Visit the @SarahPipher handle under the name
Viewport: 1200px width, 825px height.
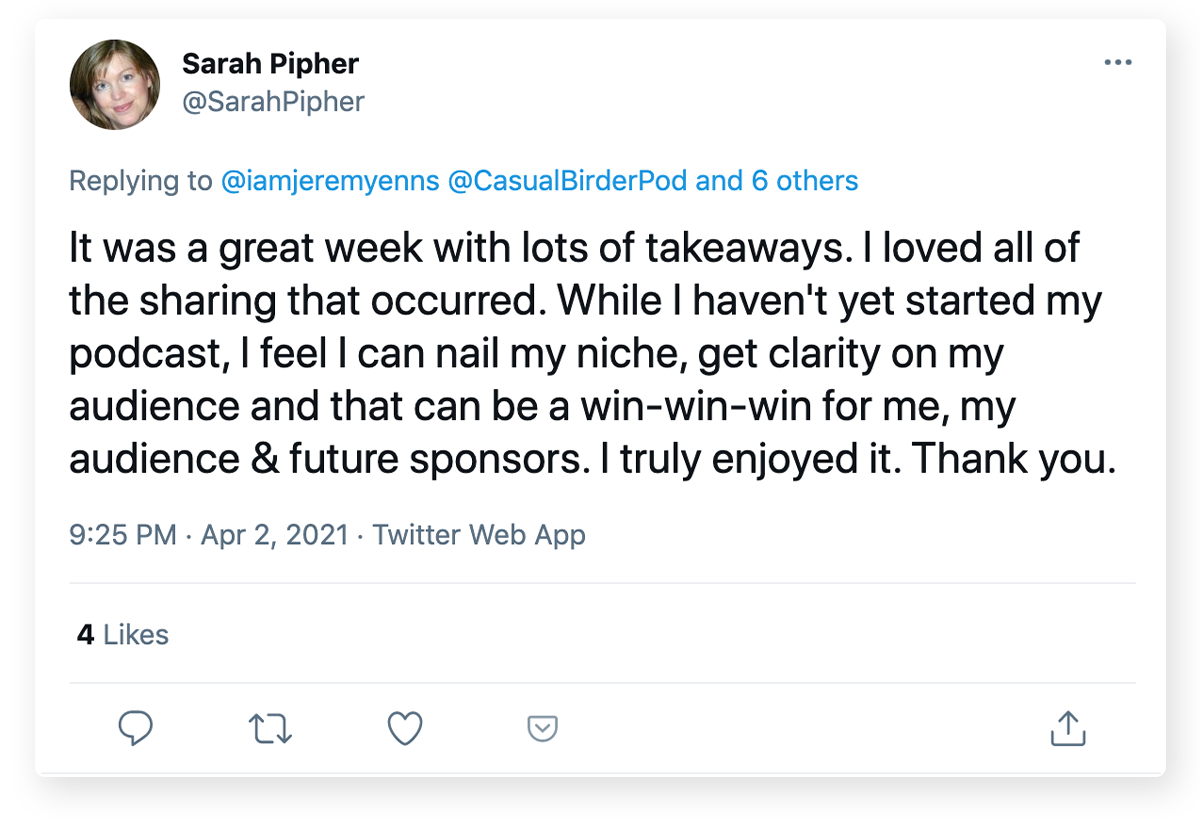click(273, 102)
